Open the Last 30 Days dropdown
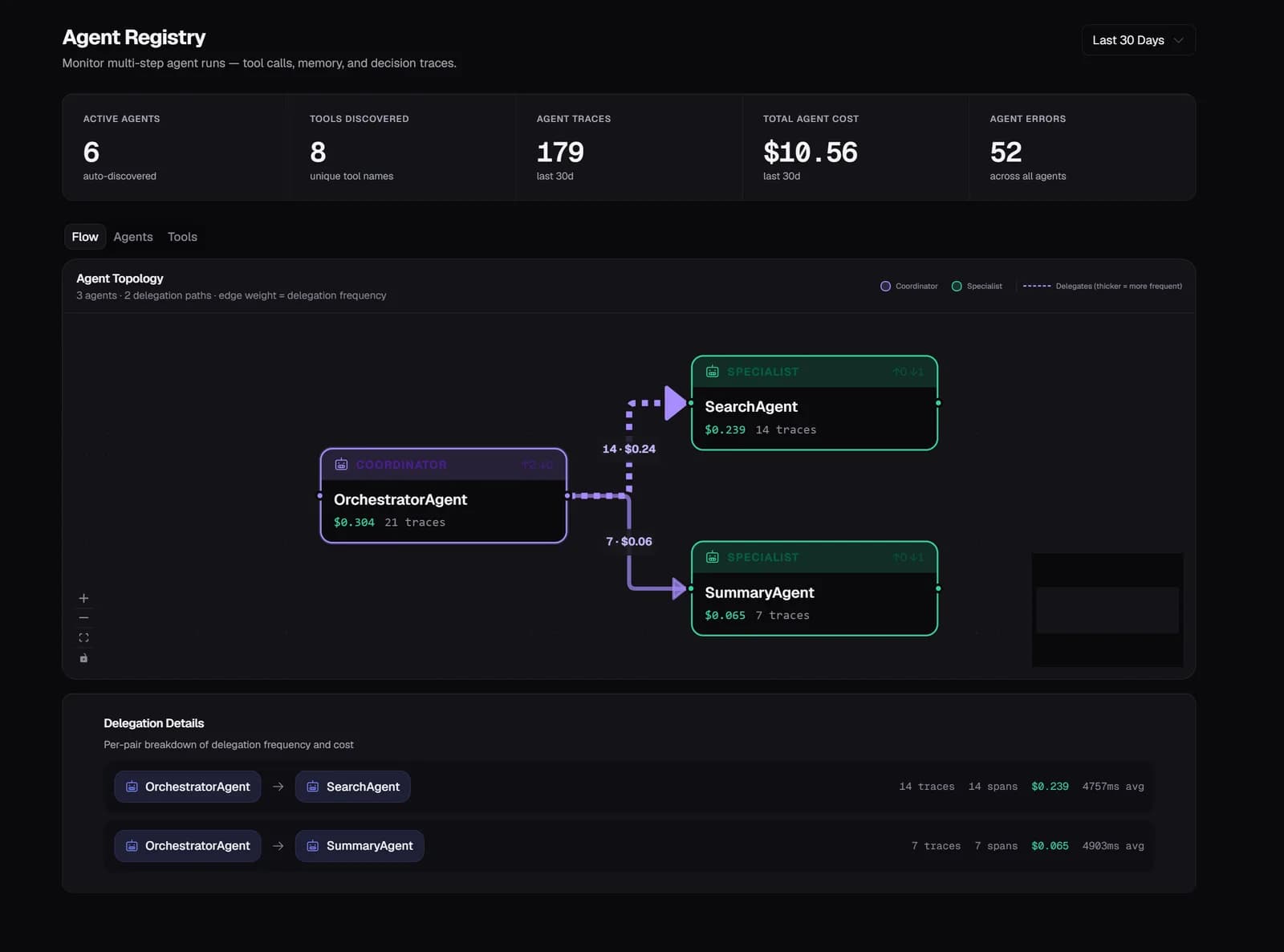The height and width of the screenshot is (952, 1284). pyautogui.click(x=1138, y=40)
